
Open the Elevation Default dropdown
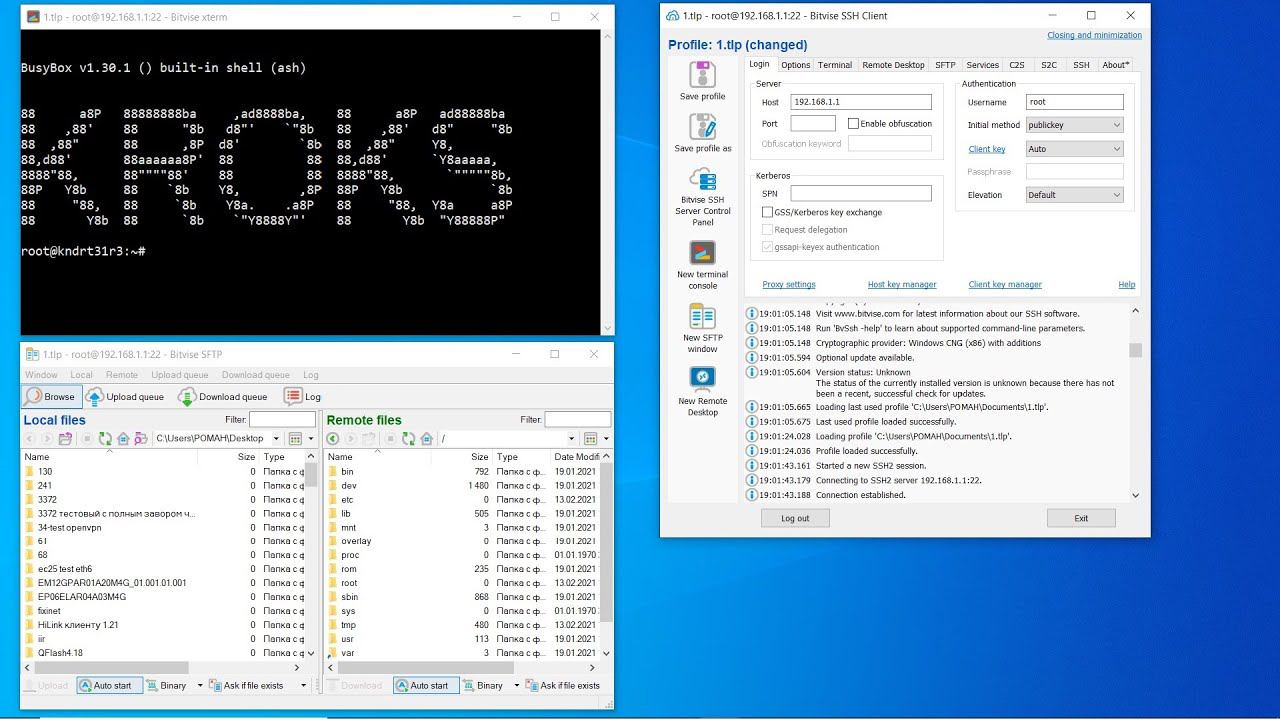1075,195
